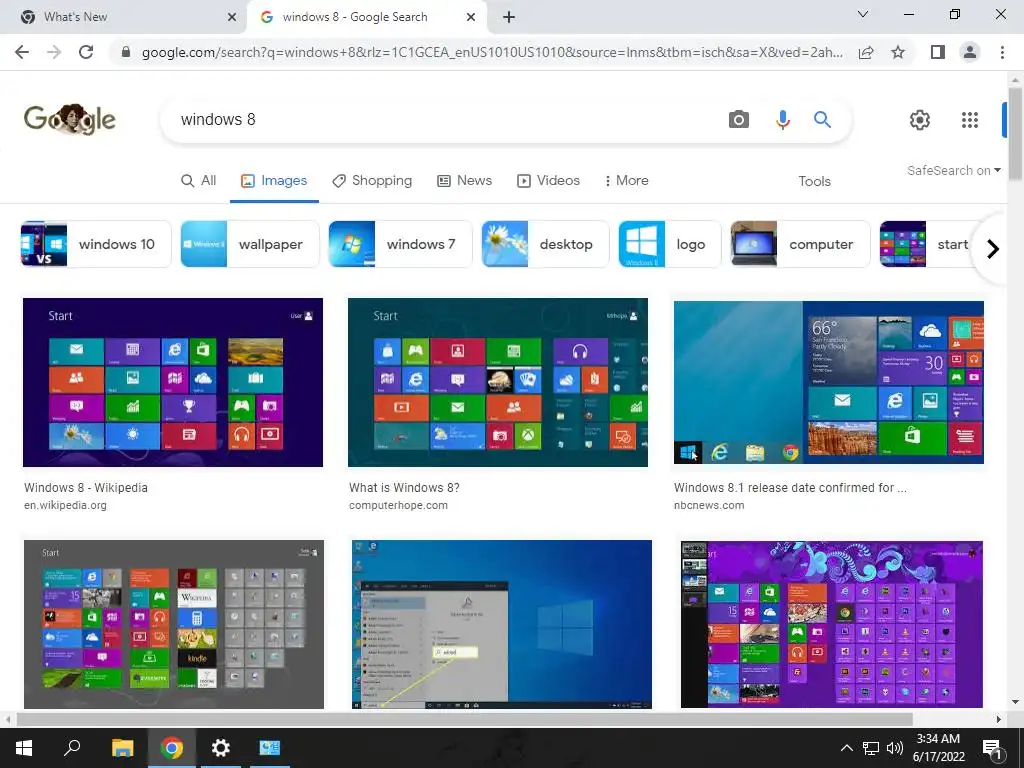Open the Windows 8 - Wikipedia thumbnail

pyautogui.click(x=172, y=383)
